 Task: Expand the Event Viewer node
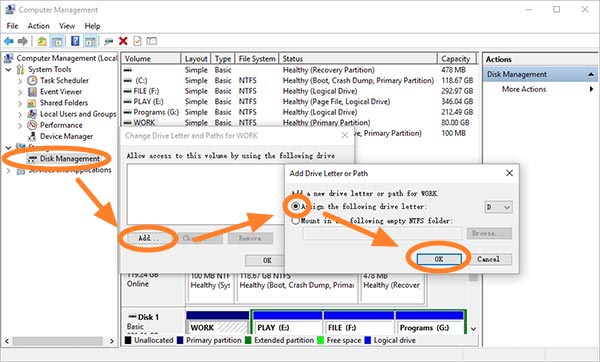coord(20,92)
